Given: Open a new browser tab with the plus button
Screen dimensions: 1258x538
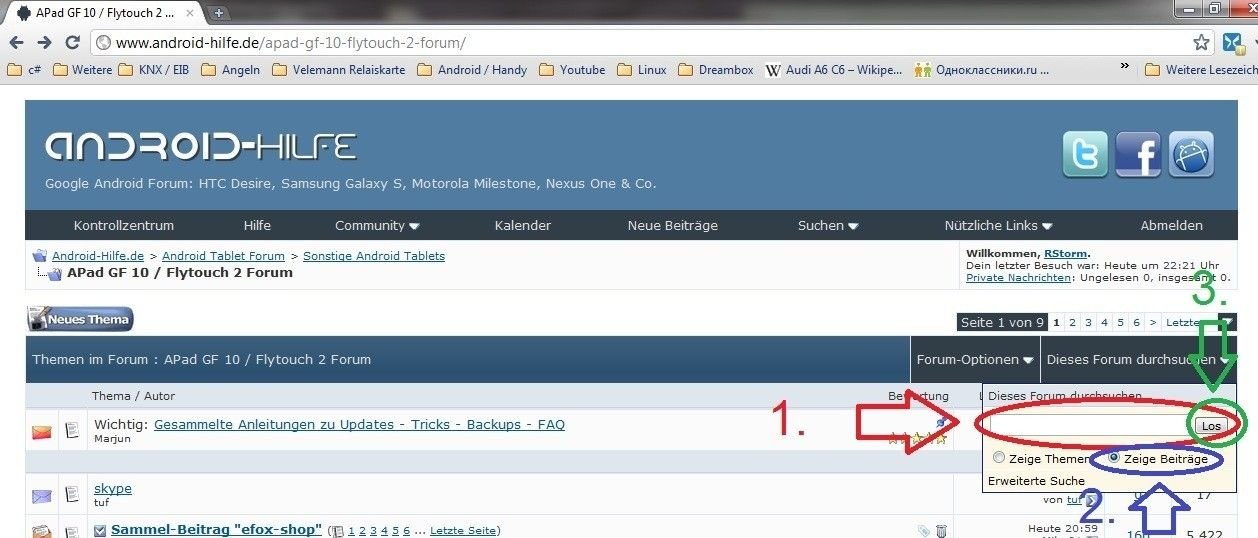Looking at the screenshot, I should [219, 13].
